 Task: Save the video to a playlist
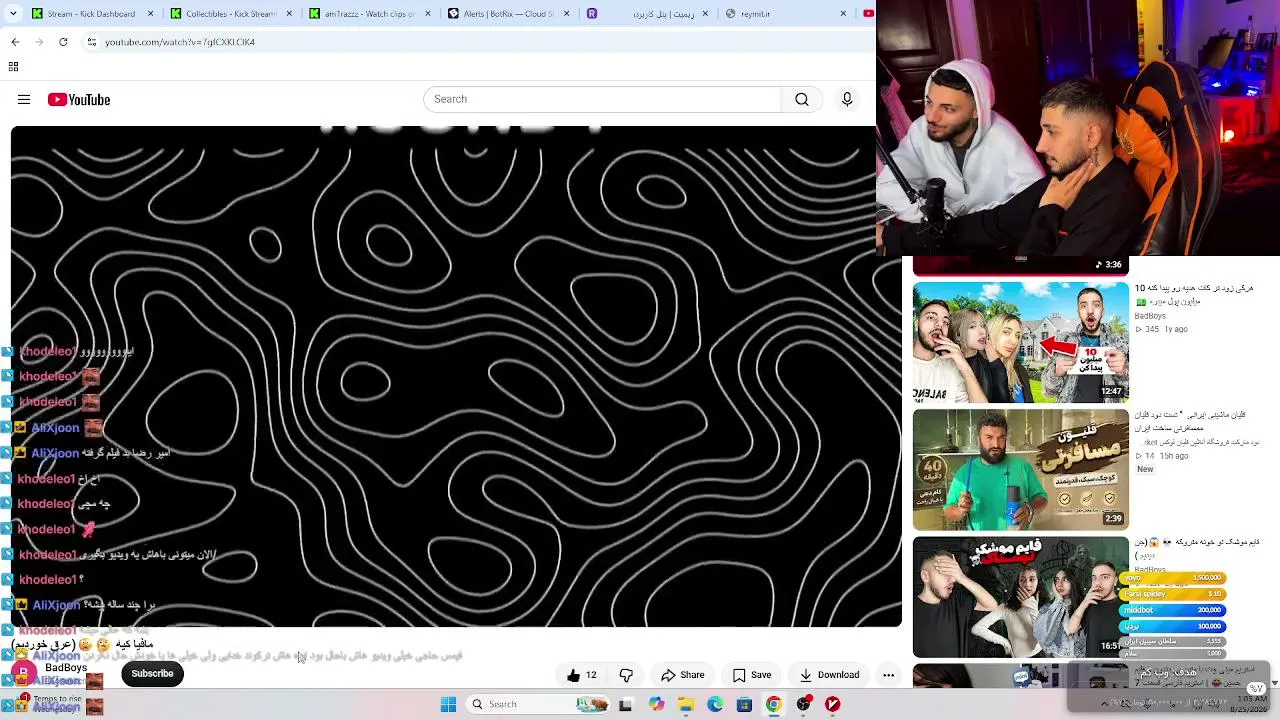(x=752, y=675)
